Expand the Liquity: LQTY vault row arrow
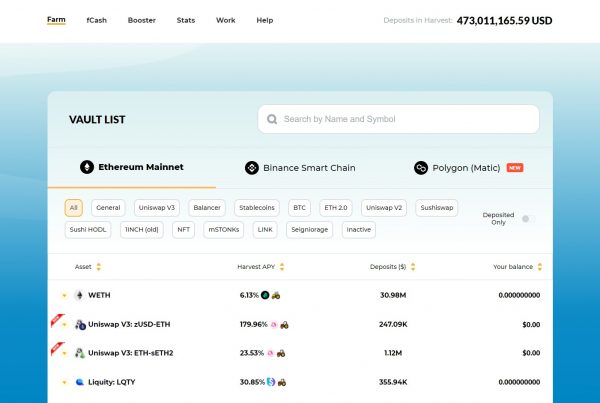600x403 pixels. (65, 382)
